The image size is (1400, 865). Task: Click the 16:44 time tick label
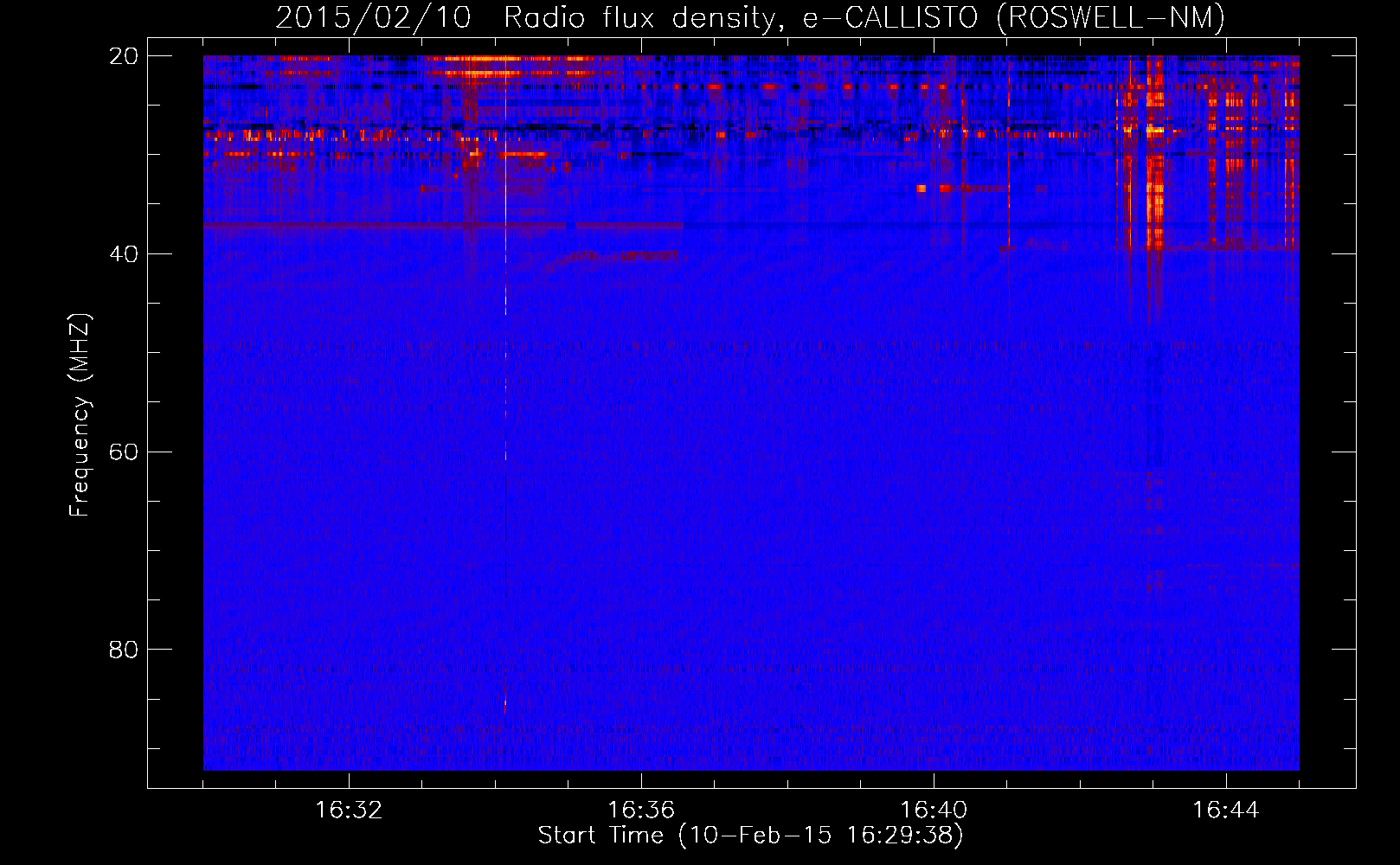(1226, 811)
